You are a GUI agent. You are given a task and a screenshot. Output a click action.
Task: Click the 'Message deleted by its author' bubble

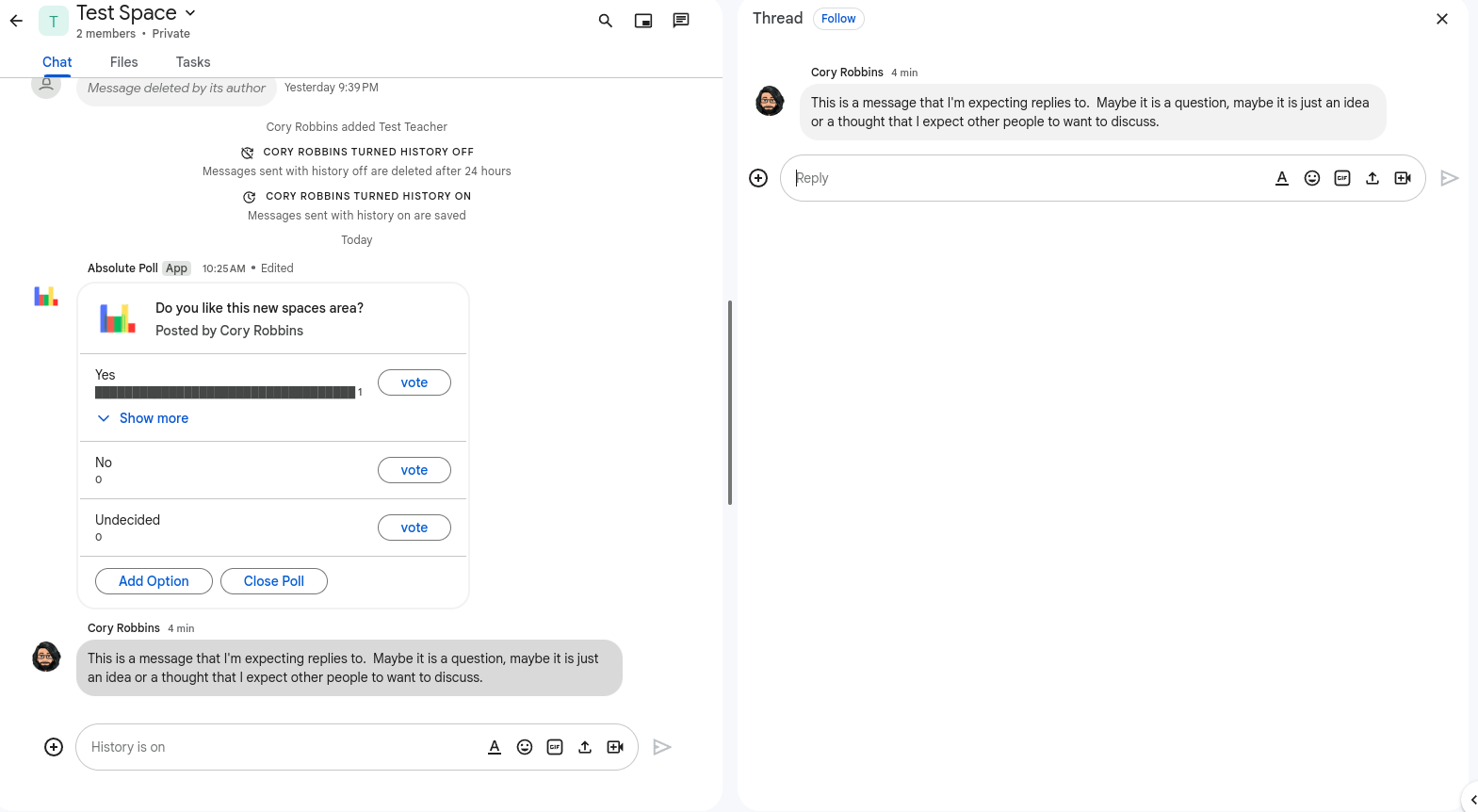click(176, 89)
